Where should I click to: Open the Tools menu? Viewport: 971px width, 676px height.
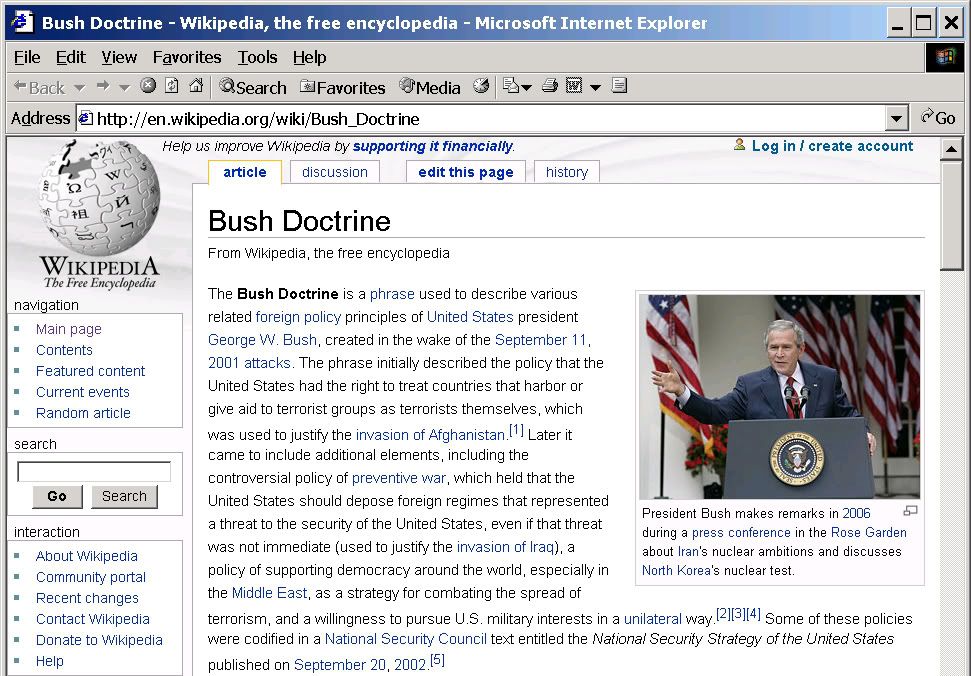pos(258,58)
